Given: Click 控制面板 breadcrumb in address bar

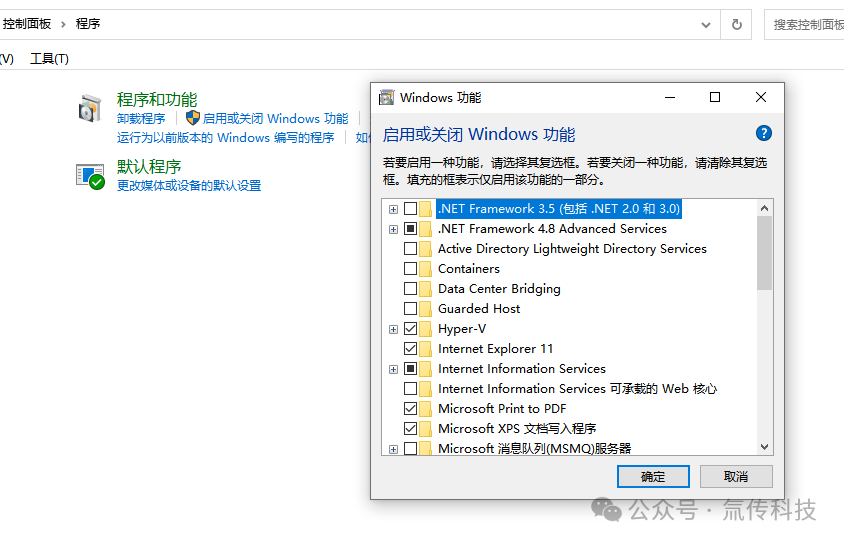Looking at the screenshot, I should (x=27, y=24).
